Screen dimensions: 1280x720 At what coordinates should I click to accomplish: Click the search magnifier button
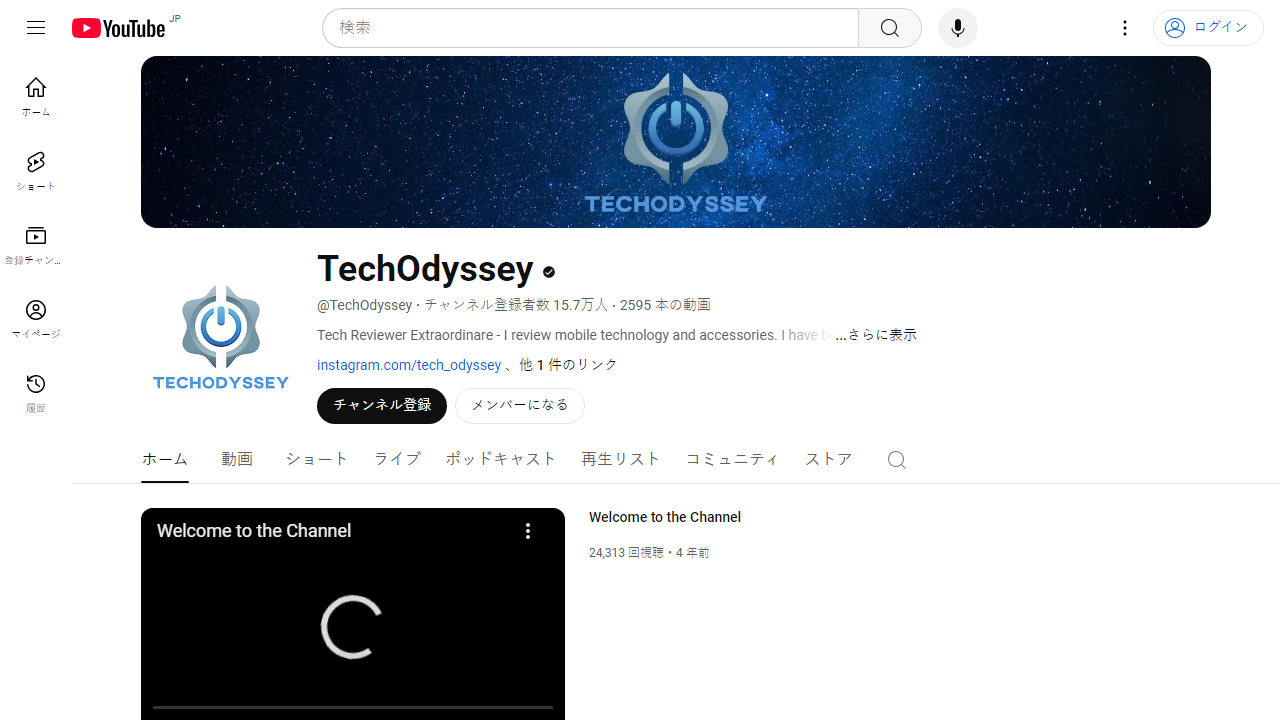[x=889, y=28]
